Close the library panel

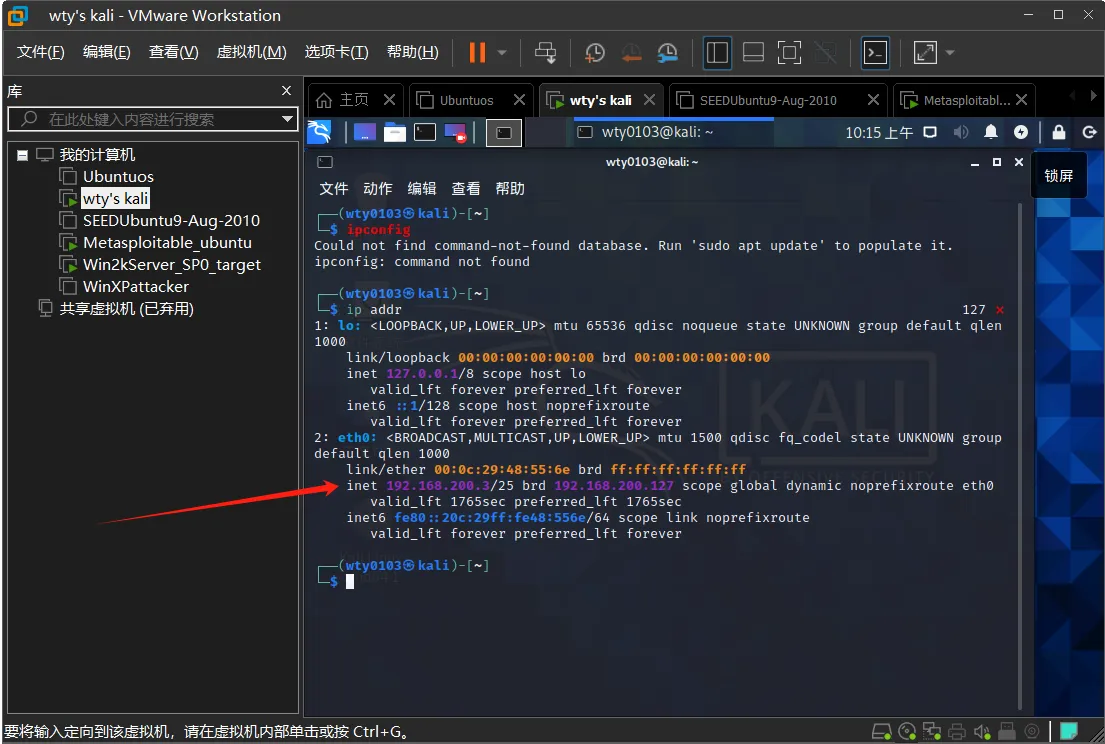point(286,91)
